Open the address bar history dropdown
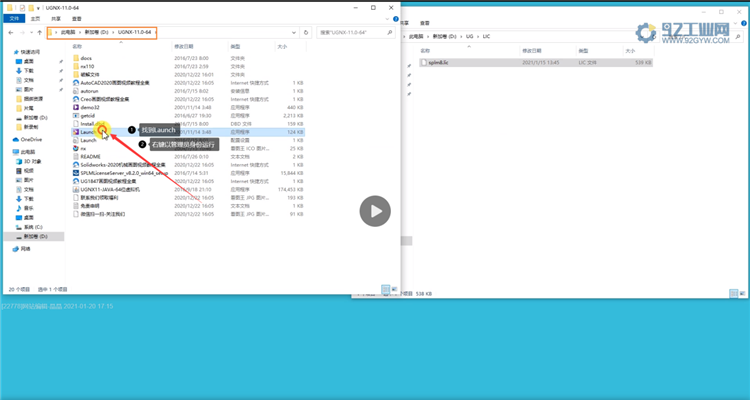750x400 pixels. pyautogui.click(x=294, y=33)
